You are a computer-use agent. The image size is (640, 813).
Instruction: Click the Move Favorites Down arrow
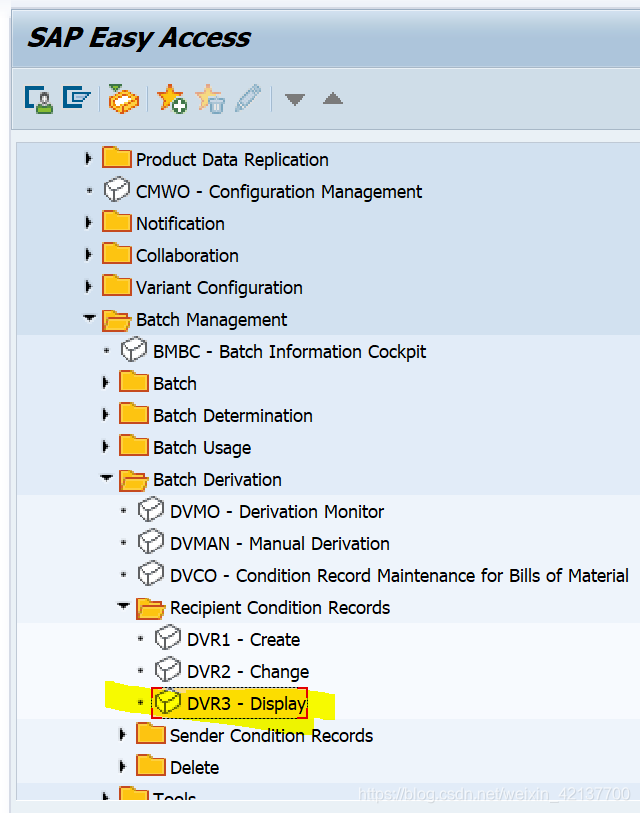[x=295, y=99]
